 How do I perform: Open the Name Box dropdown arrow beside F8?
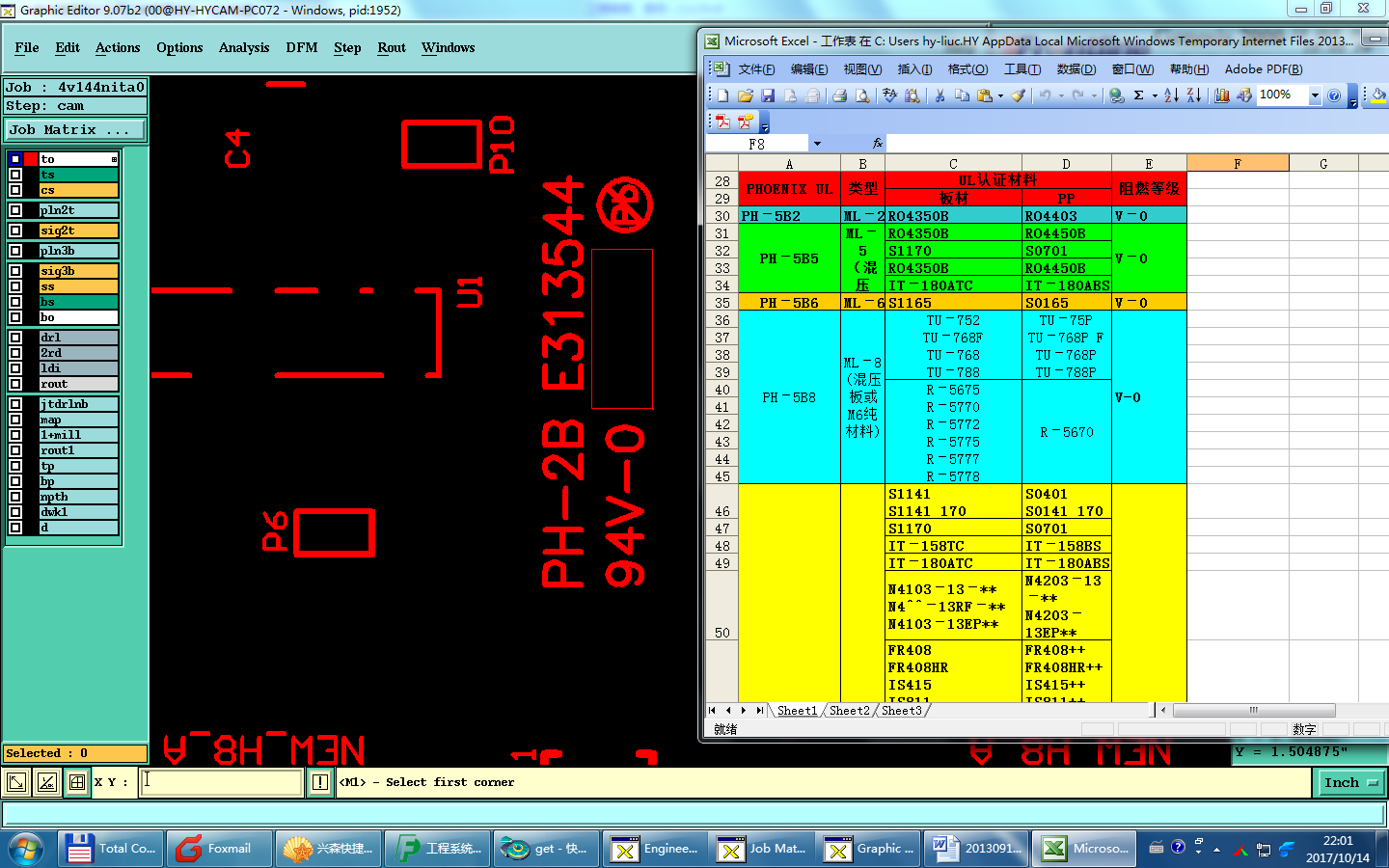pyautogui.click(x=817, y=144)
